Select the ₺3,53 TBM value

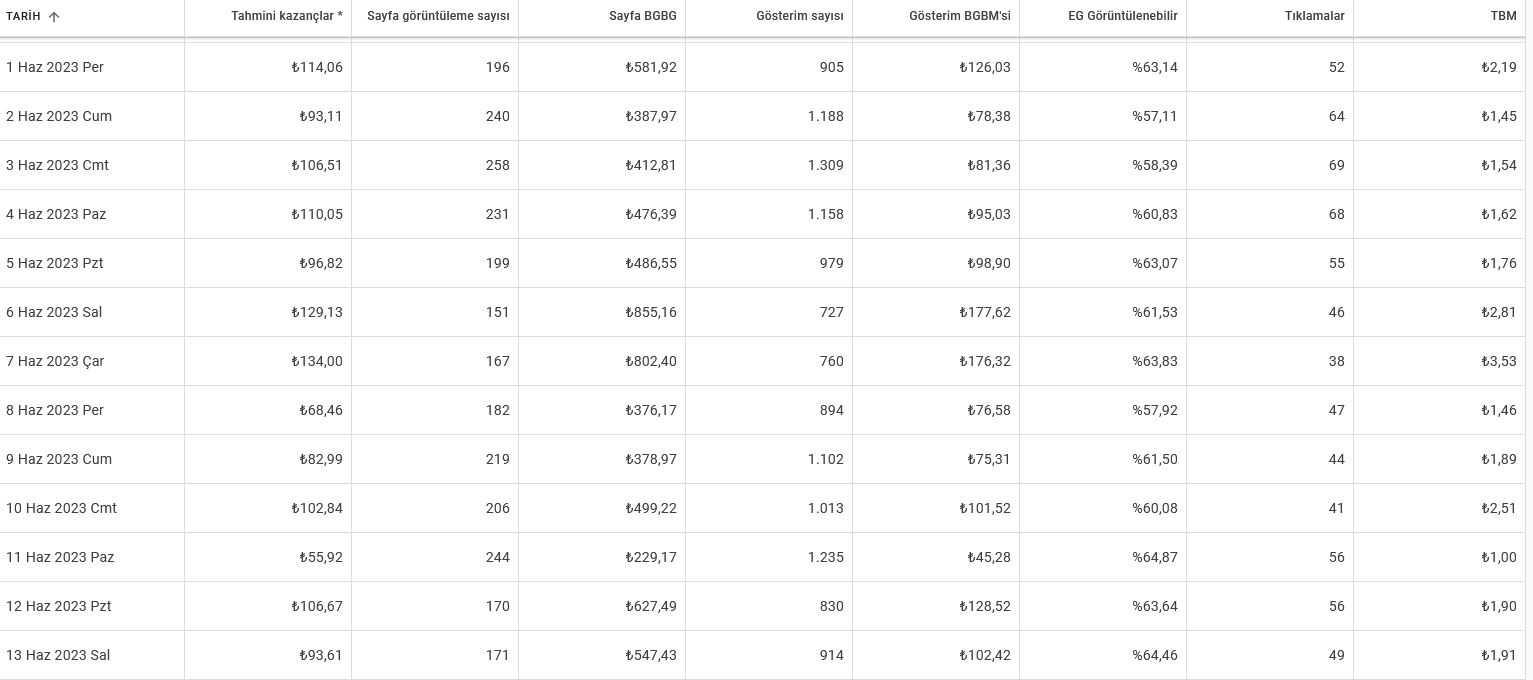coord(1499,361)
